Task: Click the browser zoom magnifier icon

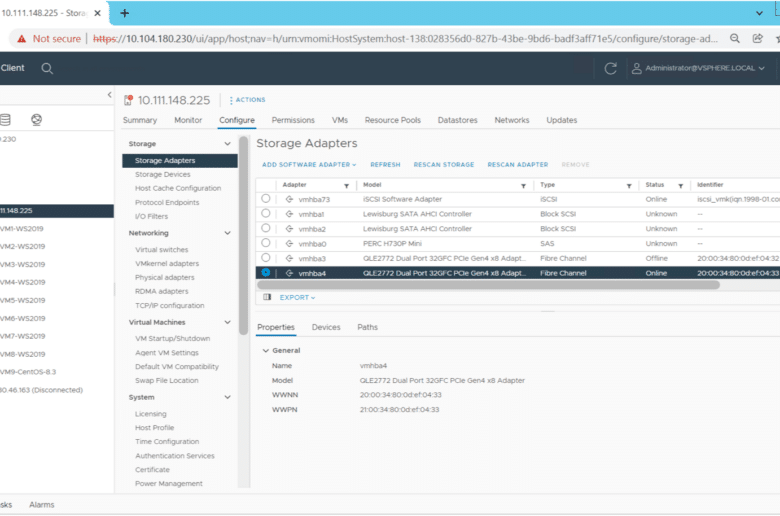Action: (735, 38)
